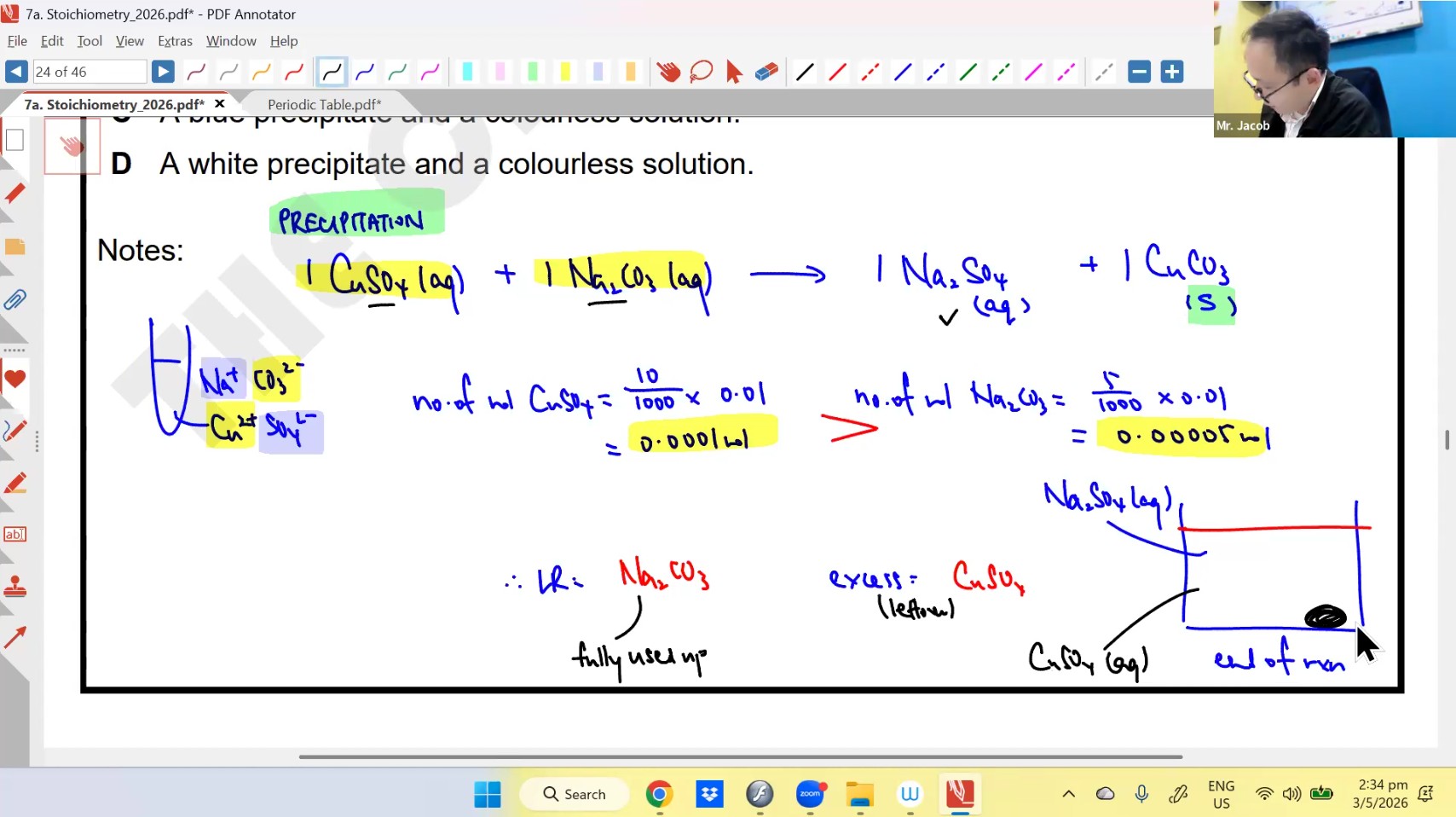This screenshot has width=1456, height=817.
Task: Activate the red hand pan tool
Action: (668, 72)
